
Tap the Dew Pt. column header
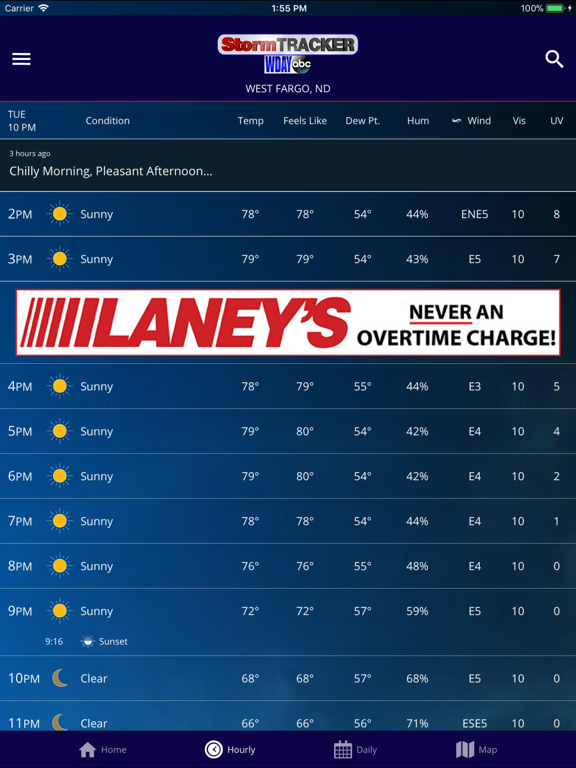[x=362, y=120]
